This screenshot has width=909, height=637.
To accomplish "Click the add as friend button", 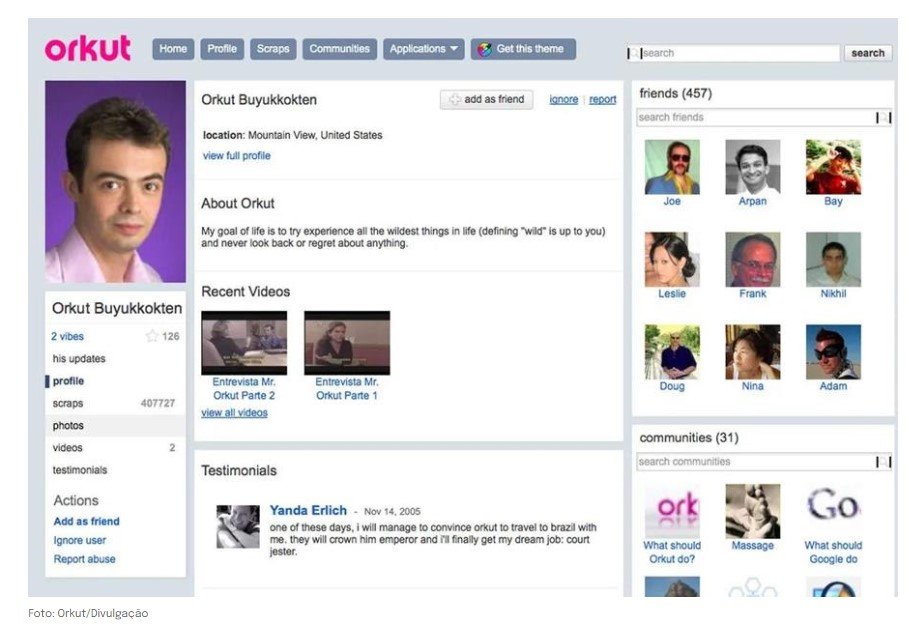I will pos(486,100).
